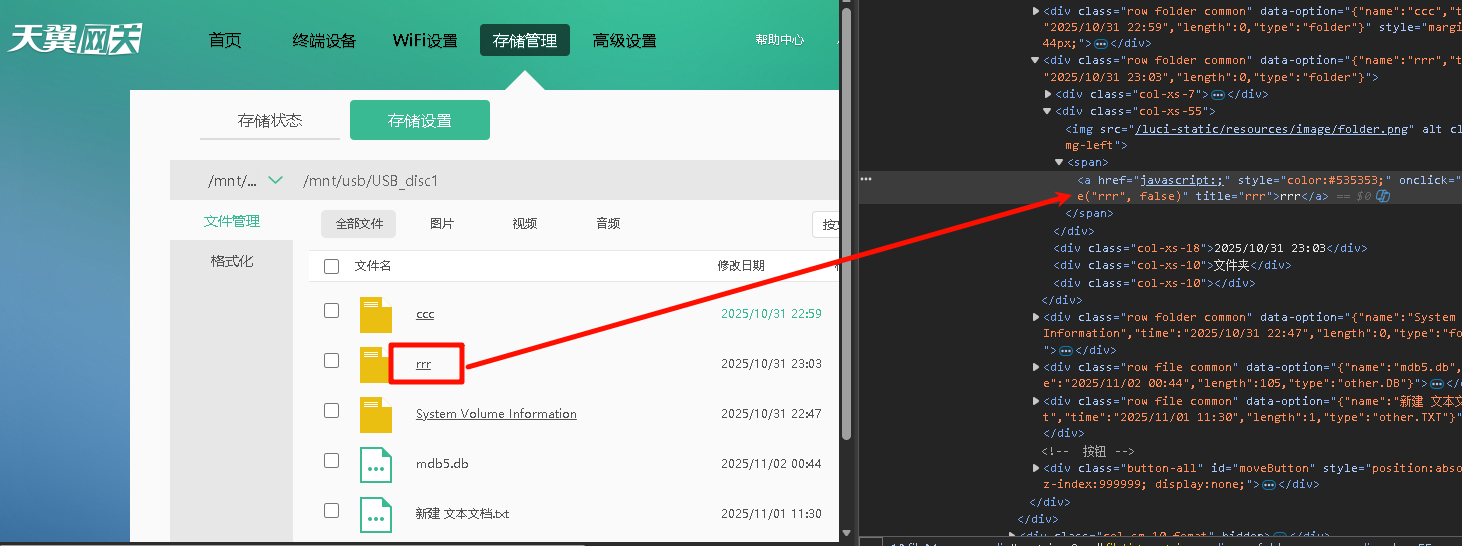
Task: Select the 存储设置 sub-tab
Action: (x=420, y=120)
